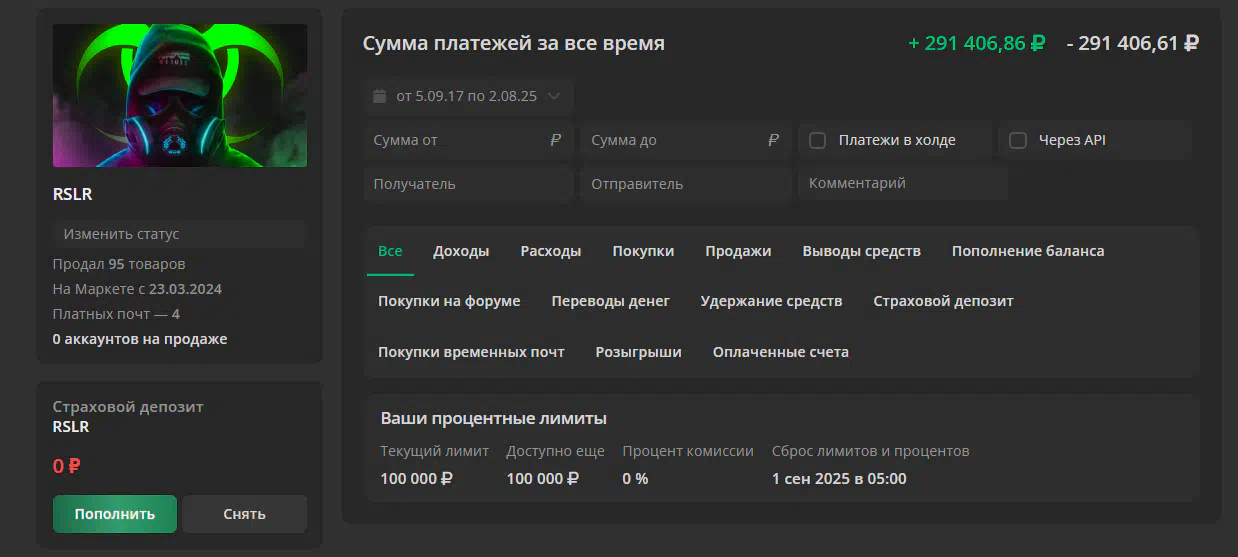Tick the Через API checkbox
Image resolution: width=1238 pixels, height=557 pixels.
click(x=1018, y=140)
